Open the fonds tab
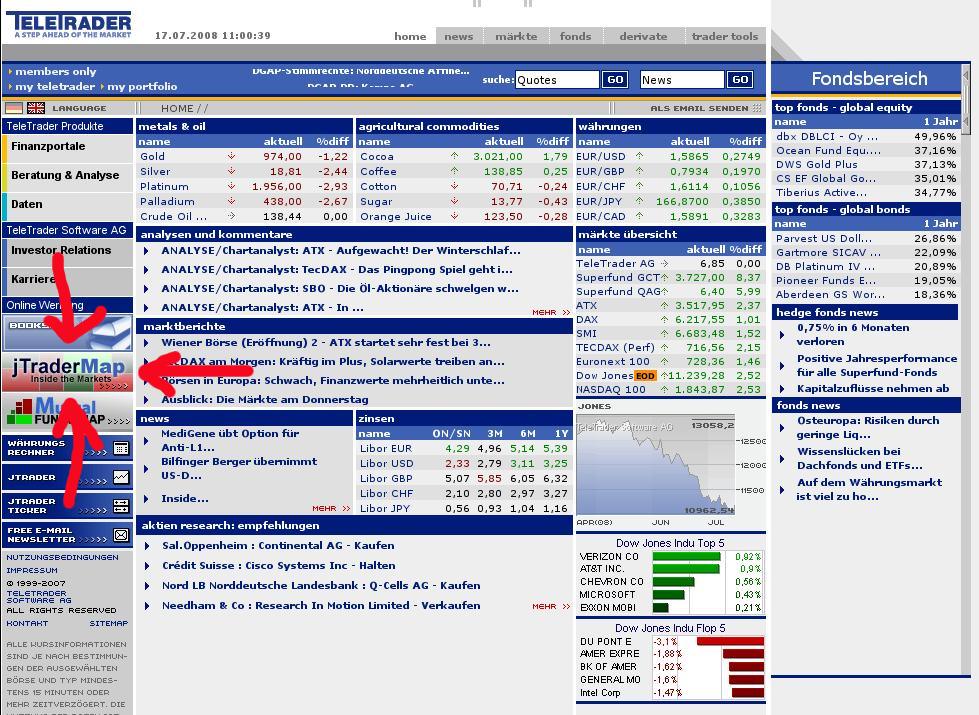 point(576,36)
